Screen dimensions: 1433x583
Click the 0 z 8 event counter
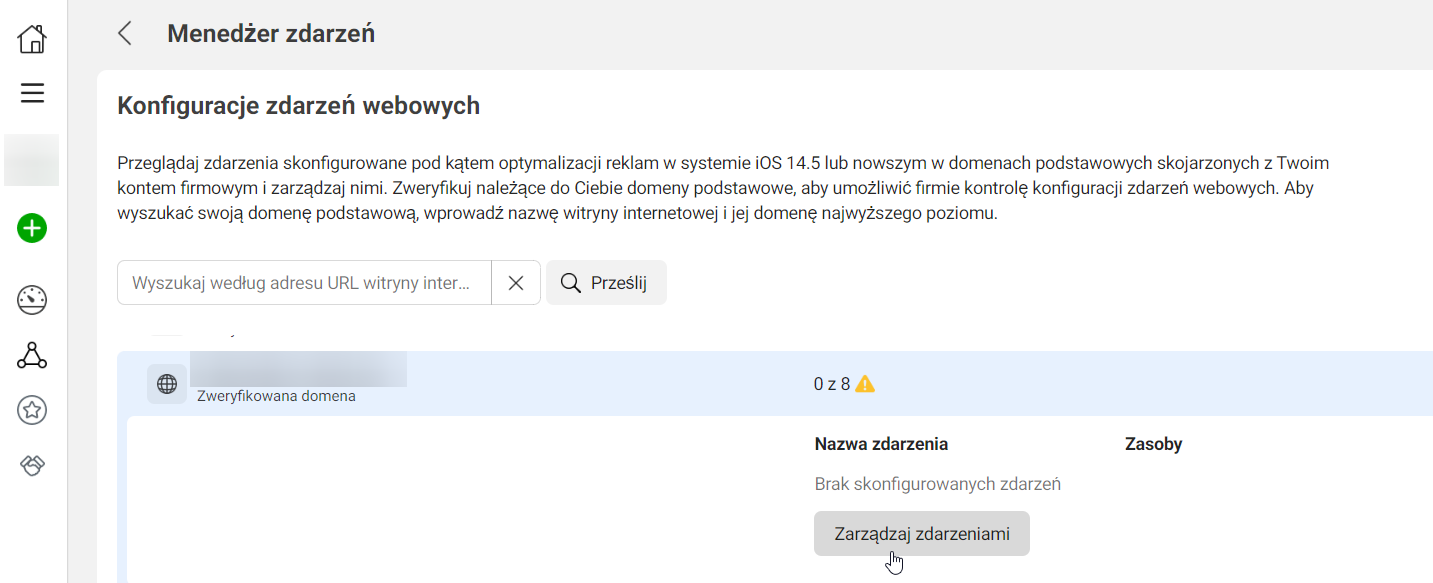(832, 383)
